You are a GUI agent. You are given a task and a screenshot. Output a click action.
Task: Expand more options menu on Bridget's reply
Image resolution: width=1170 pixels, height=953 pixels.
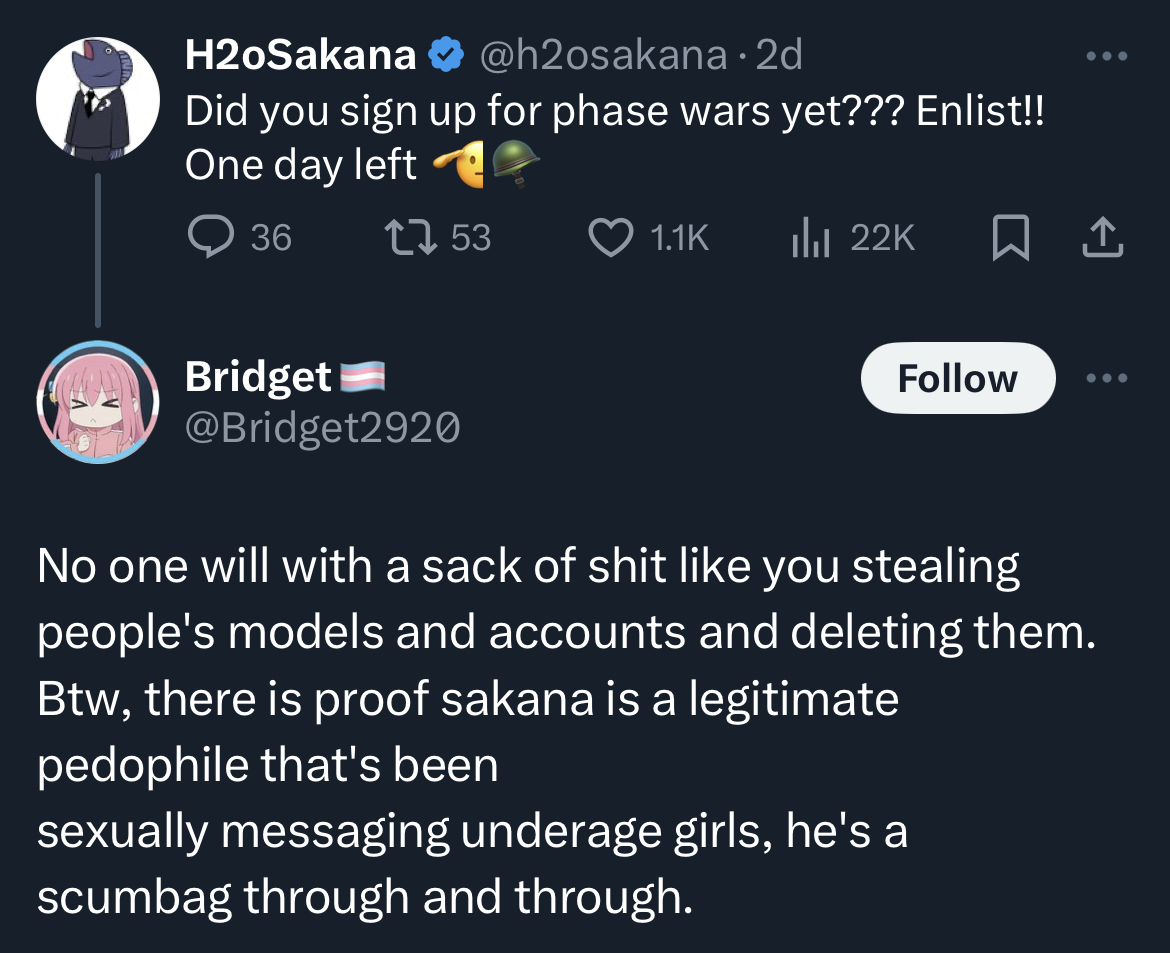[1107, 378]
